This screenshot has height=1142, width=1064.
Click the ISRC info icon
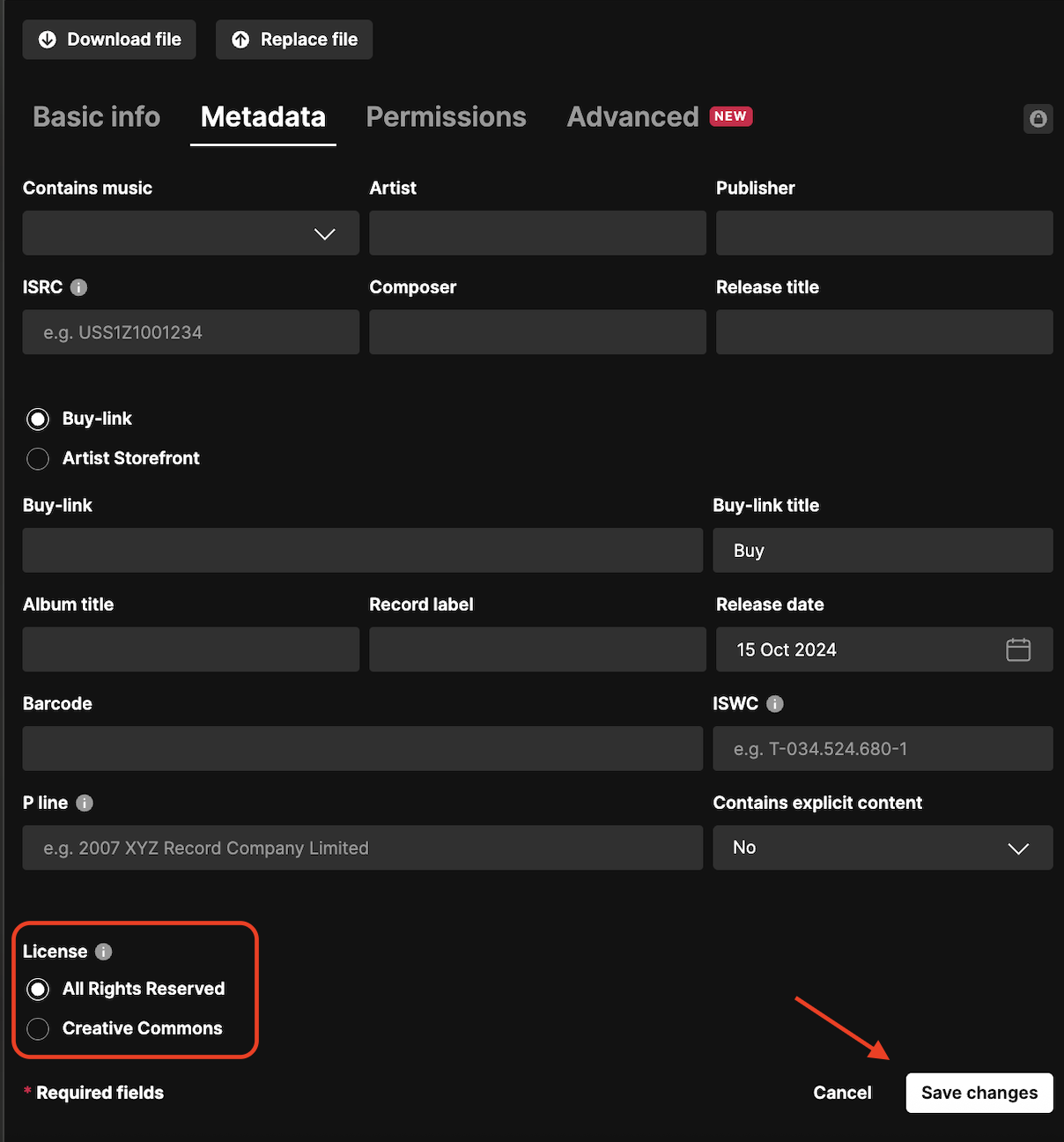coord(78,287)
